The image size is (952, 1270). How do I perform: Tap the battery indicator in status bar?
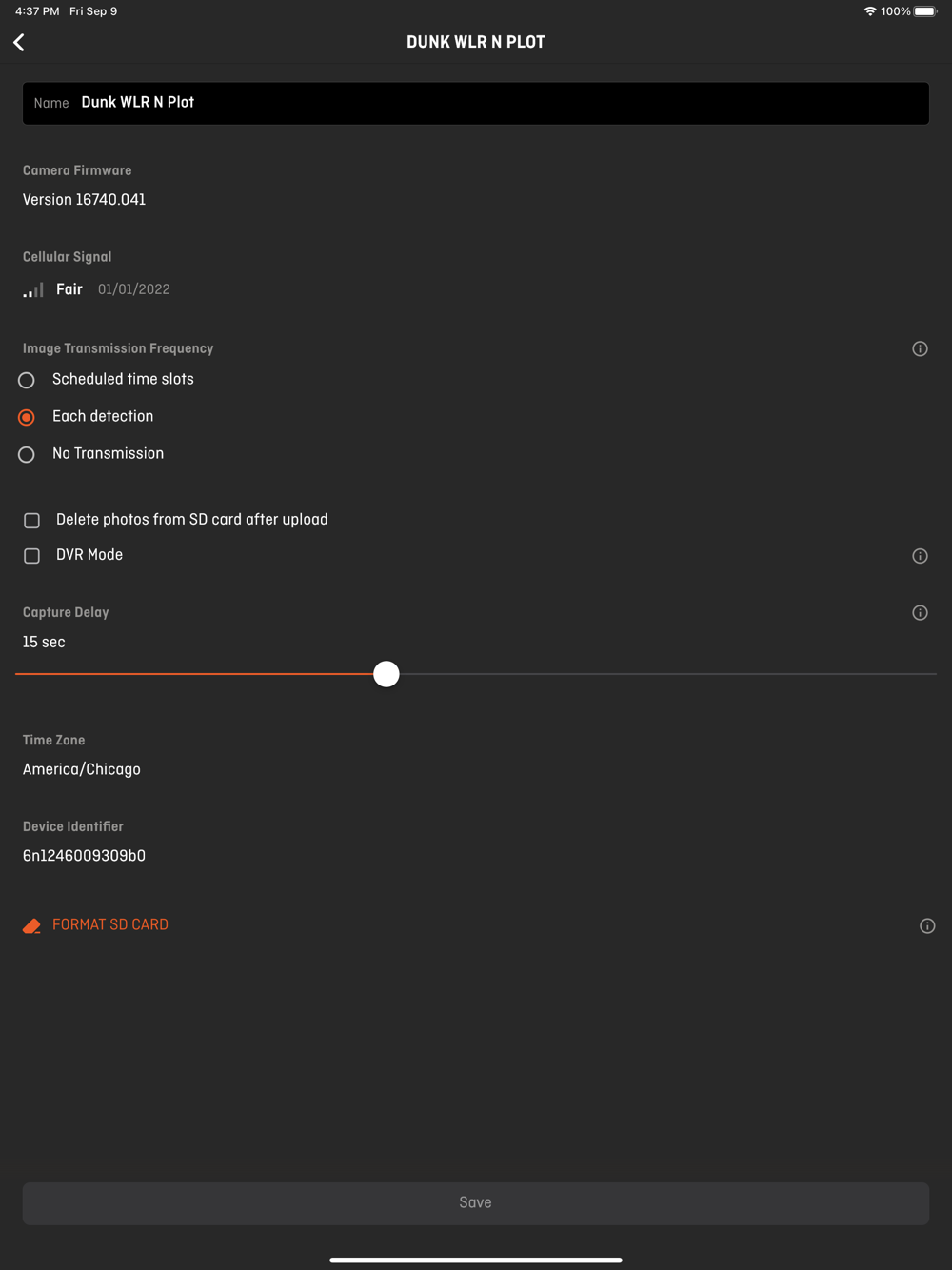(x=925, y=11)
